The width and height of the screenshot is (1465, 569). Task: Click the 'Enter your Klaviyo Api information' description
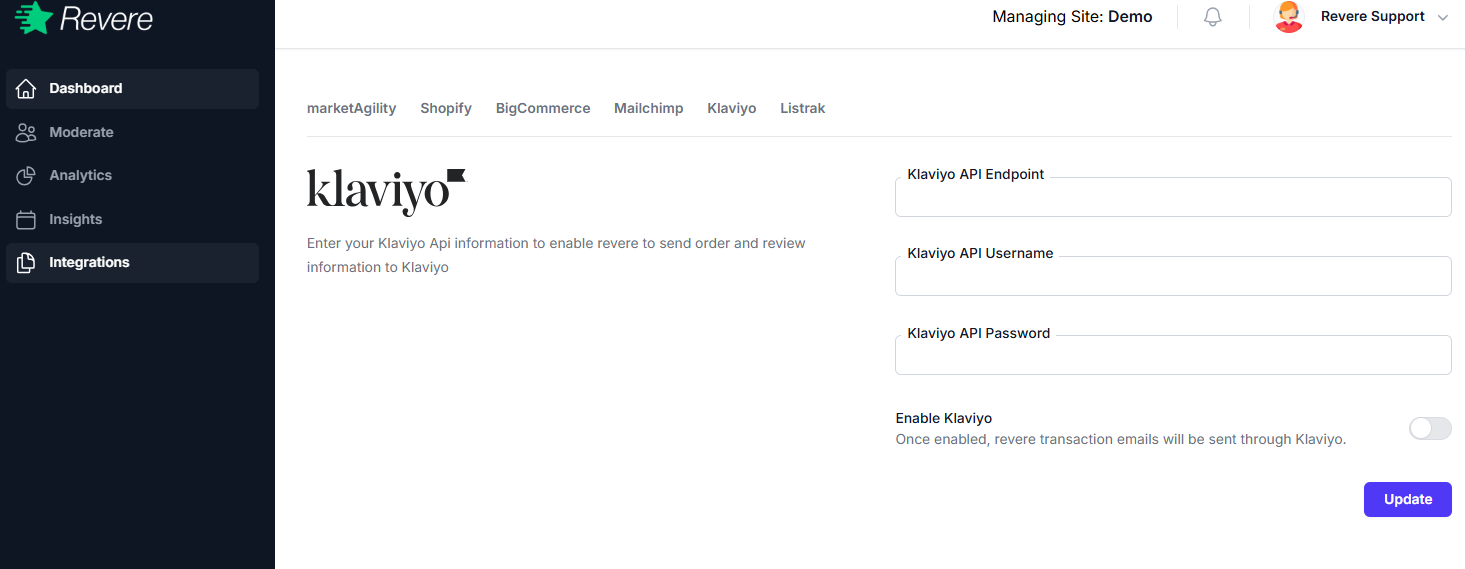coord(556,255)
